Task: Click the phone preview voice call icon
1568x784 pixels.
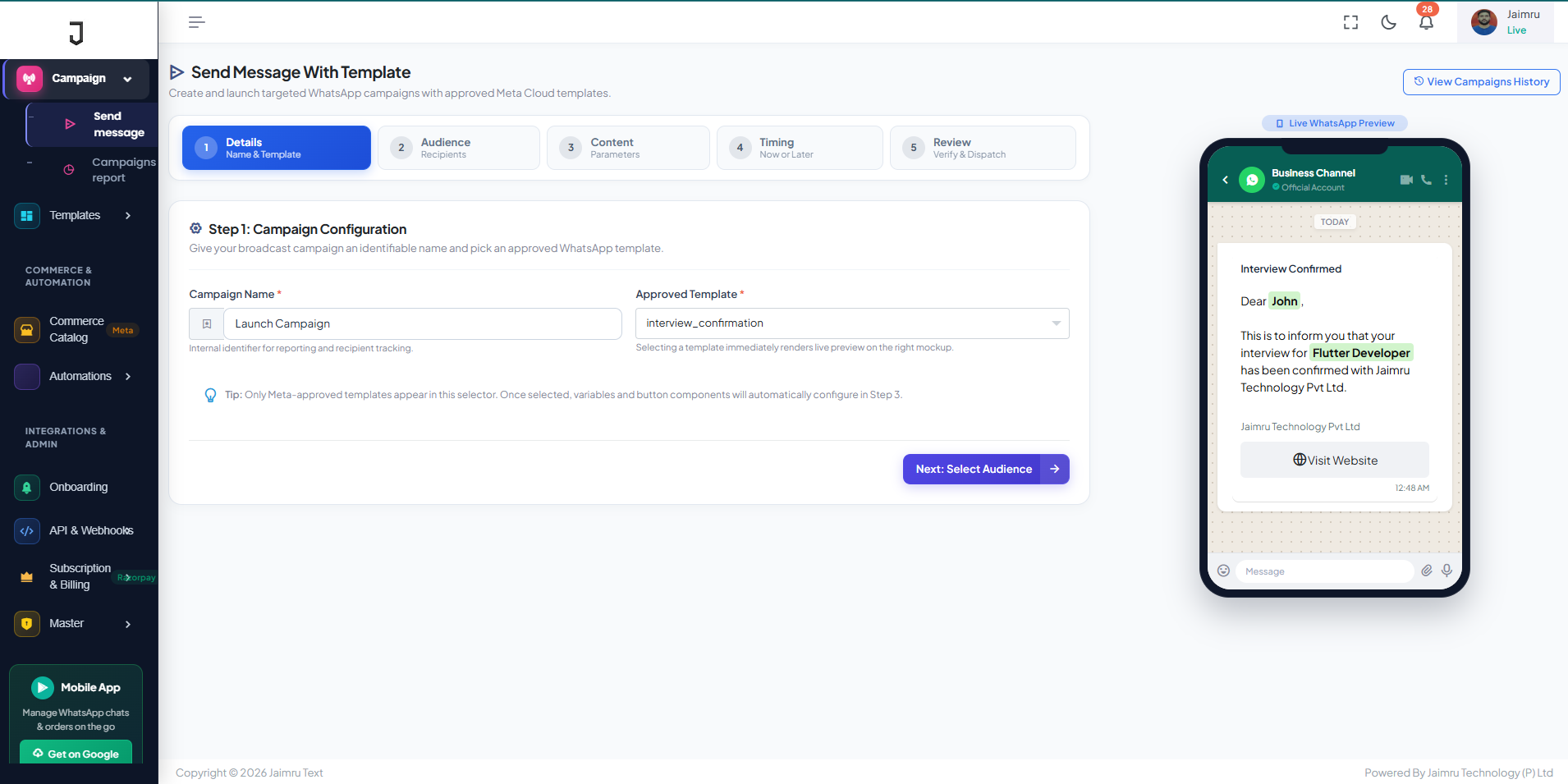Action: 1427,180
